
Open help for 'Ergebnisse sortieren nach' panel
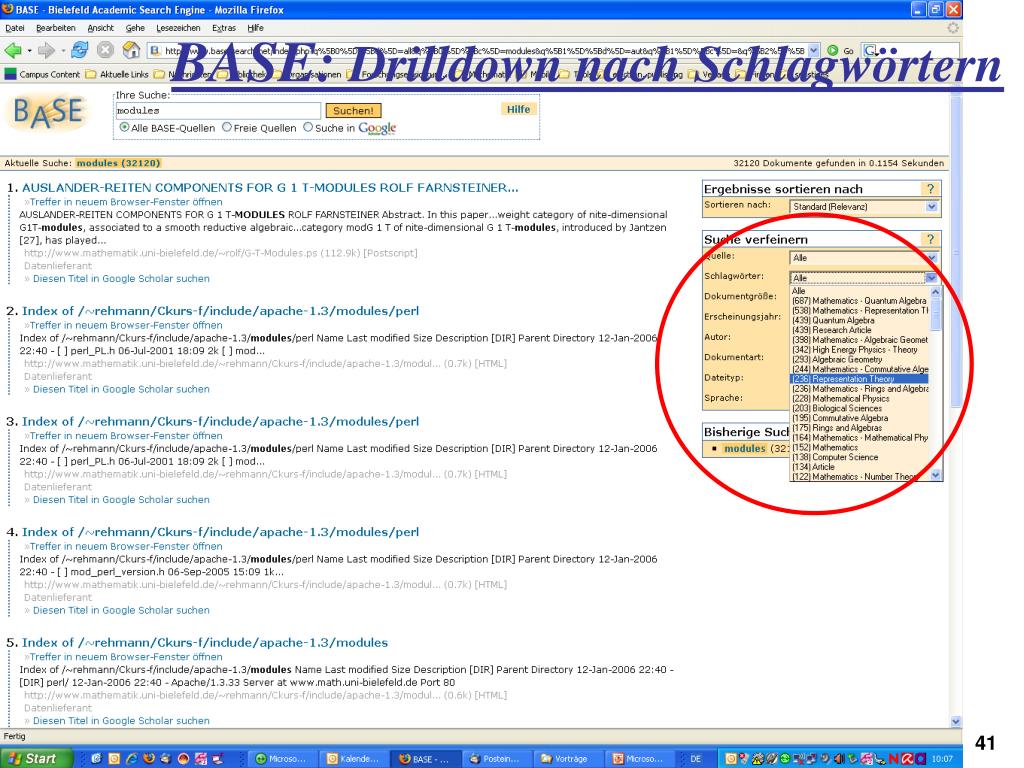pos(930,189)
